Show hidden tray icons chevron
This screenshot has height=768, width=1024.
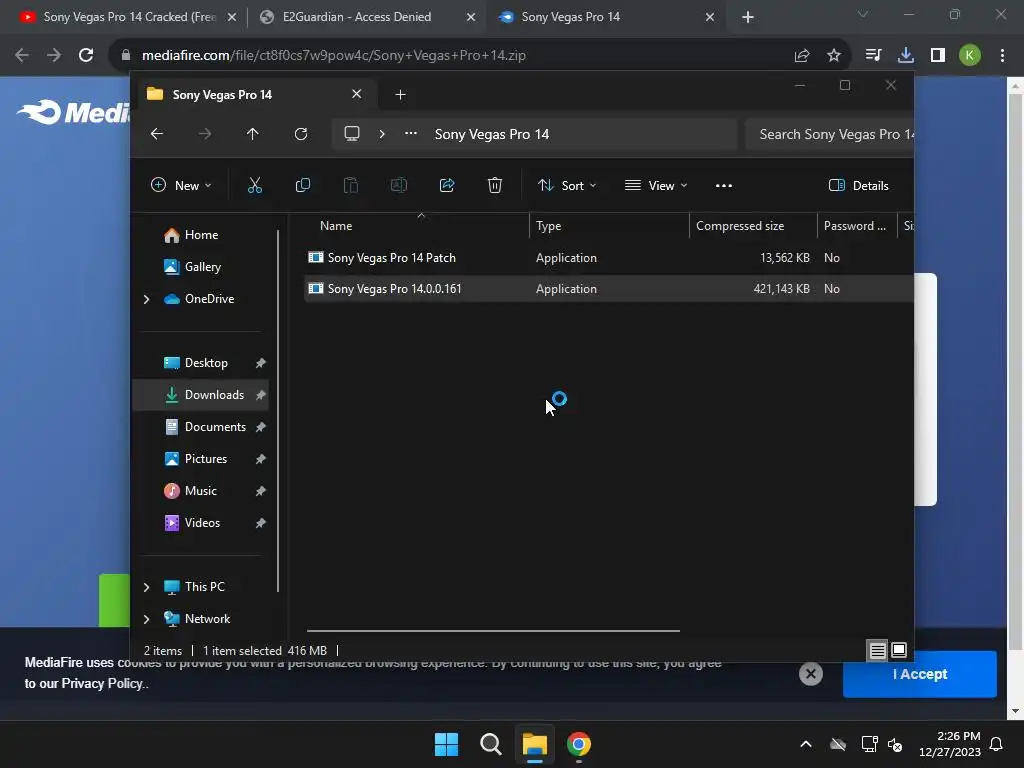(806, 744)
